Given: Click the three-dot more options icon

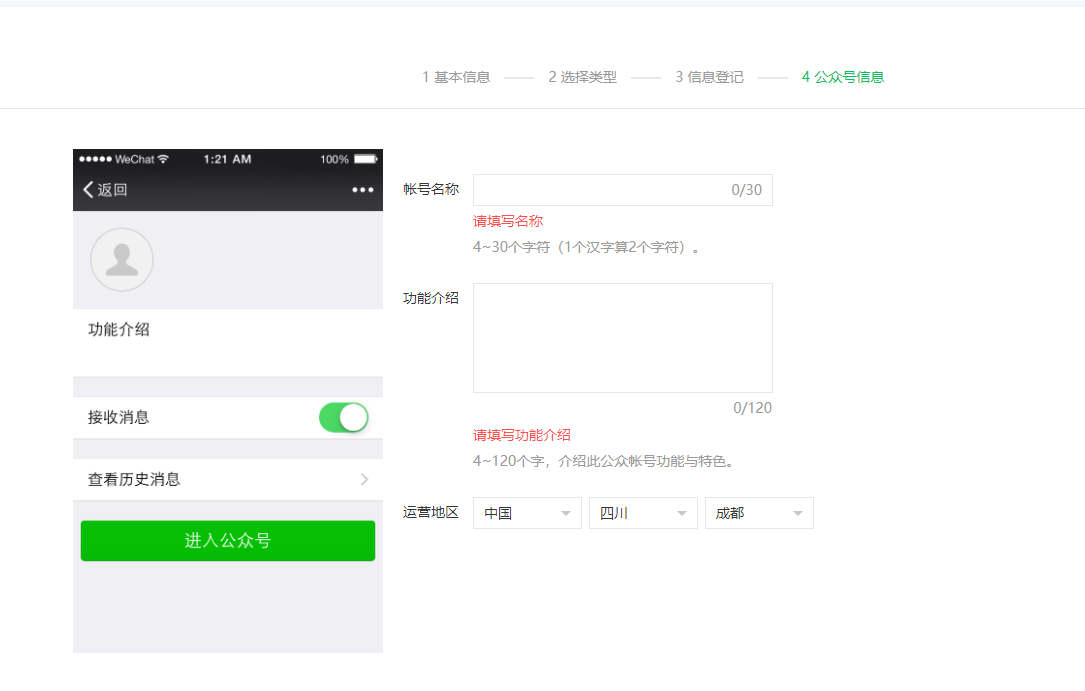Looking at the screenshot, I should (362, 190).
